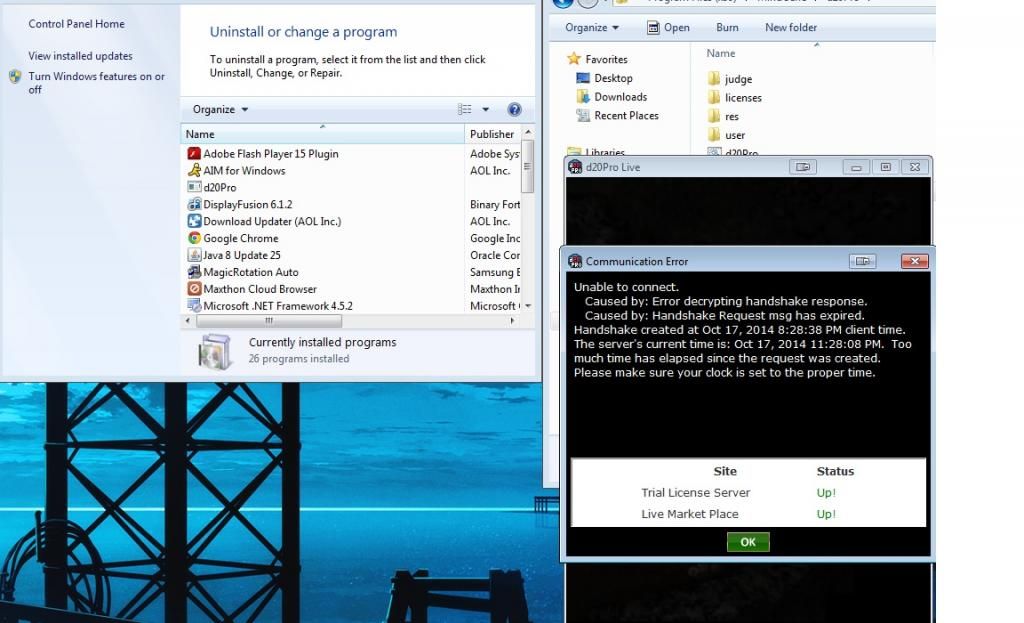The image size is (1024, 623).
Task: Select DisplayFusion 6.1.2 program icon
Action: pos(194,204)
